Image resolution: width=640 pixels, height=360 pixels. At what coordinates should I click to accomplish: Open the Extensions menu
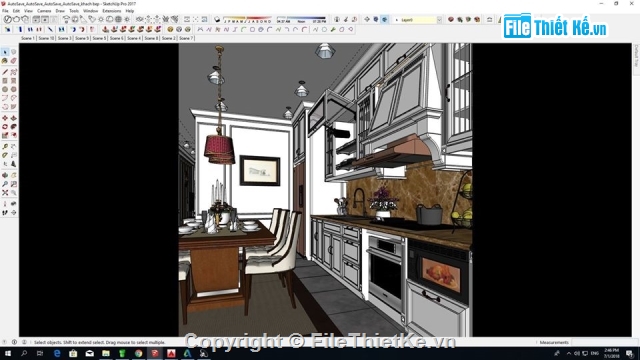[112, 11]
